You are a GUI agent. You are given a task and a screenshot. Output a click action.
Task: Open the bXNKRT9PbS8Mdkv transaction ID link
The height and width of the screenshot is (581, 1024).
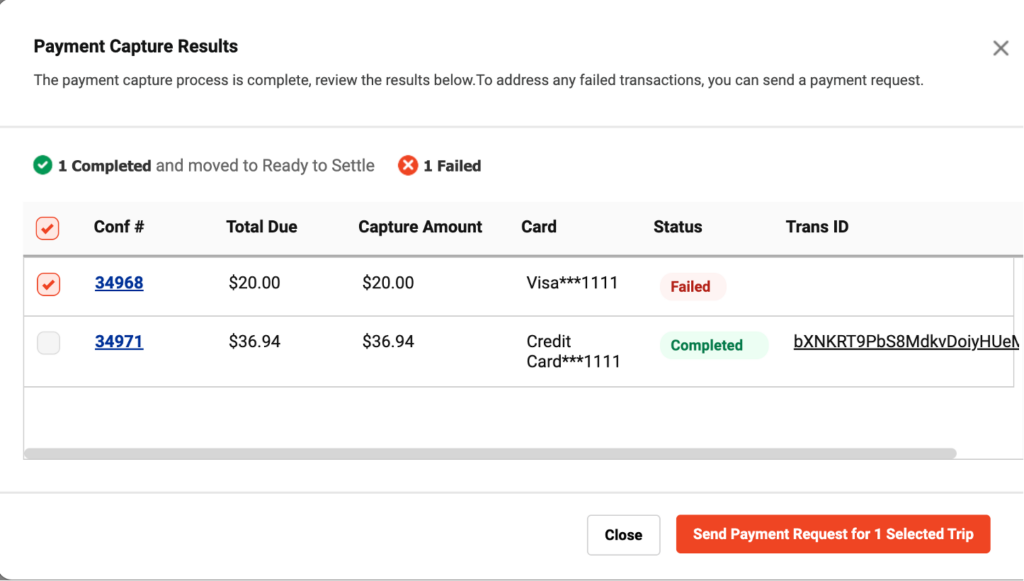click(905, 341)
